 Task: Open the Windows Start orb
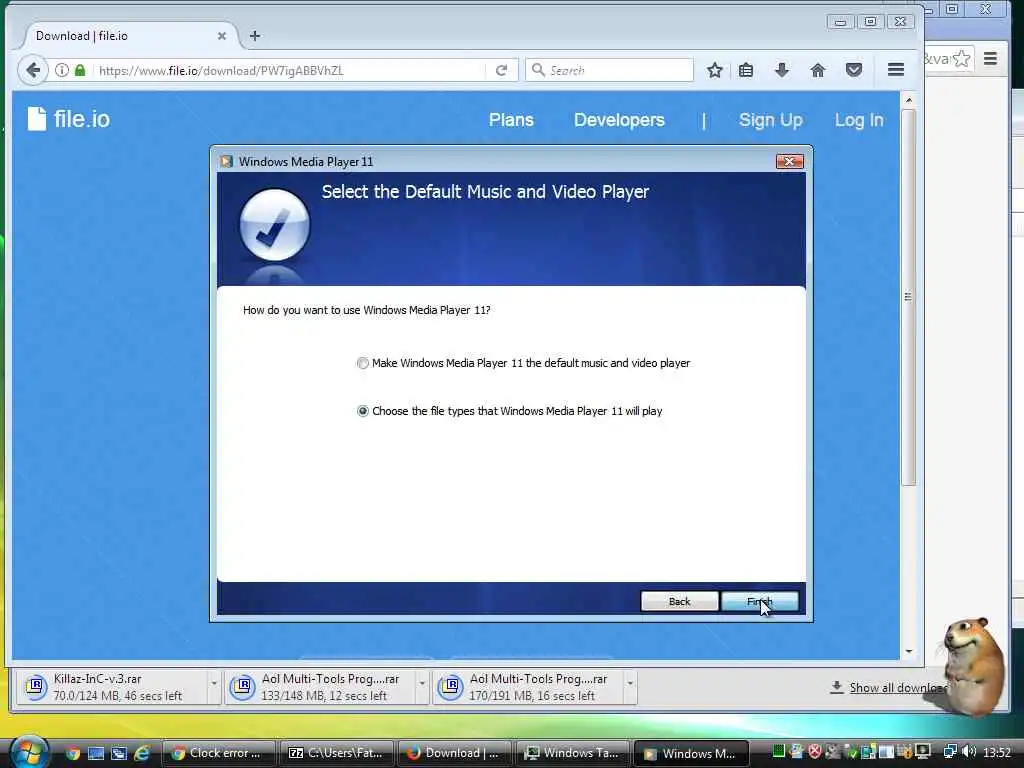pos(29,751)
